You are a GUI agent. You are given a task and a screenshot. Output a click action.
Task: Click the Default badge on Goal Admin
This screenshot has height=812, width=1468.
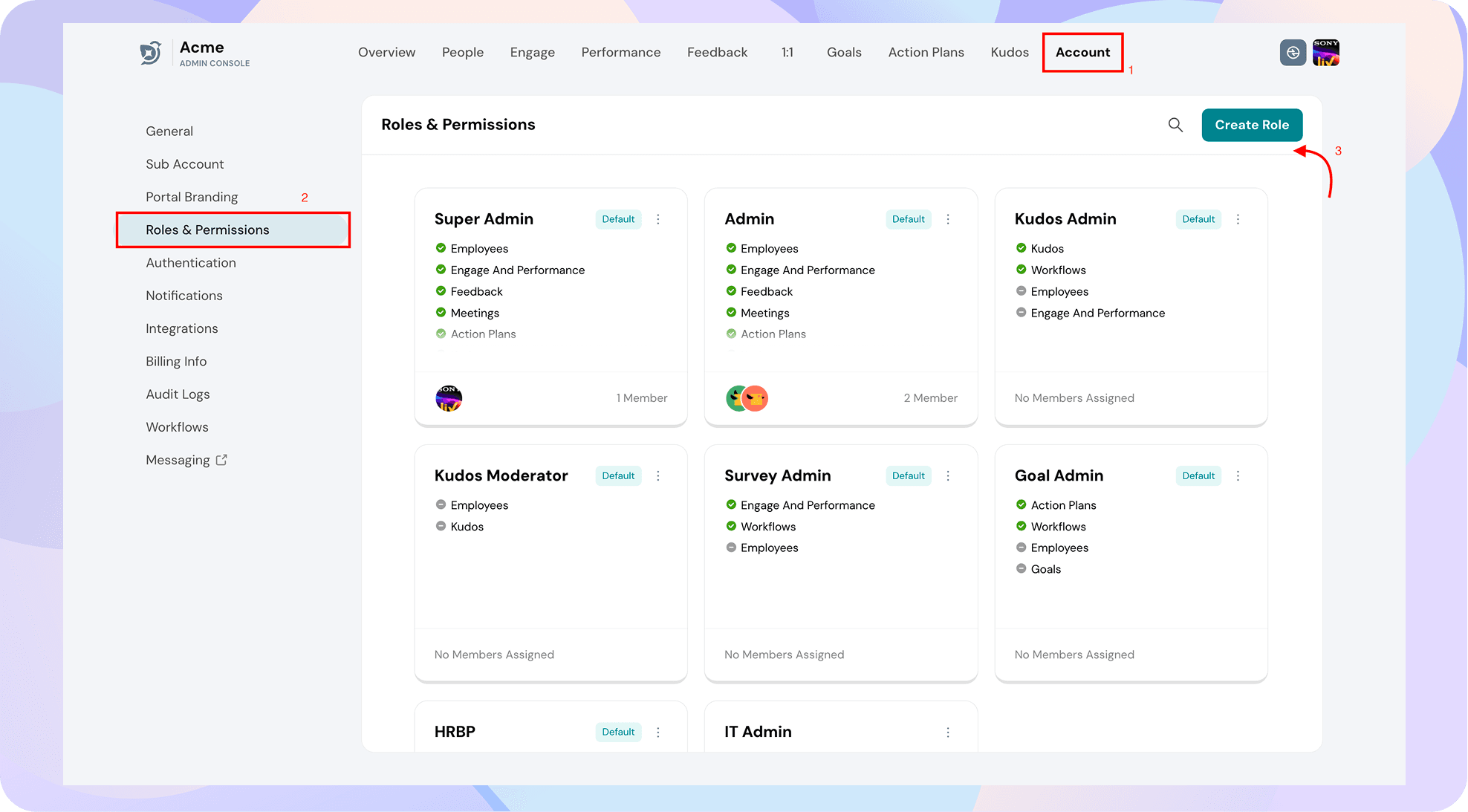[x=1198, y=475]
